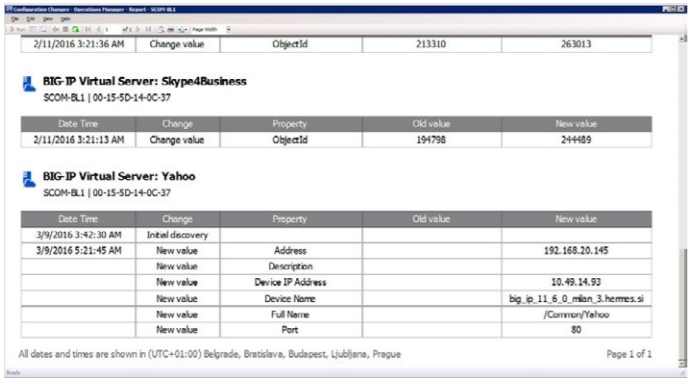Click the printer icon in toolbar
The height and width of the screenshot is (383, 693).
pyautogui.click(x=171, y=30)
